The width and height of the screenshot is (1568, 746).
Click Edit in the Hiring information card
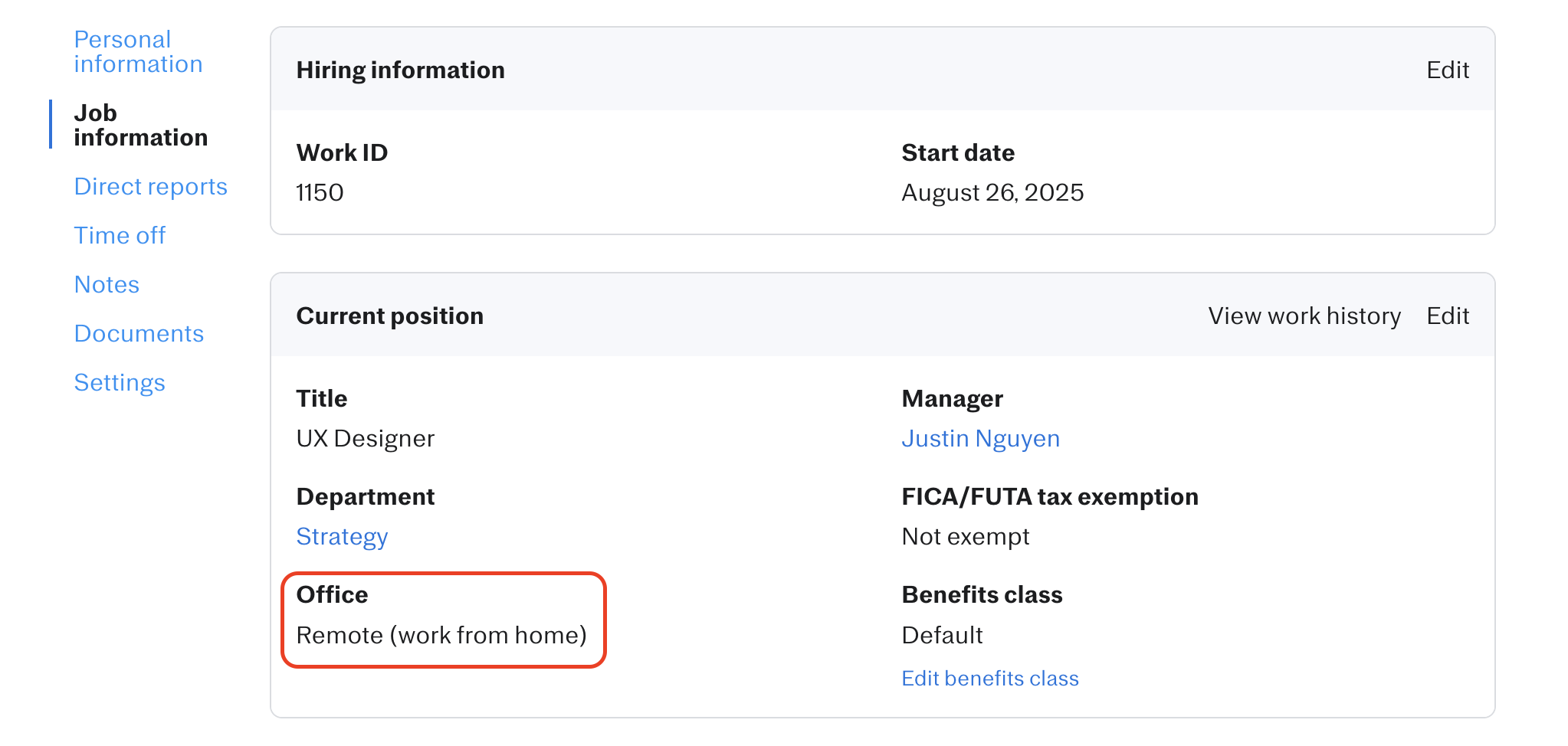pos(1447,70)
